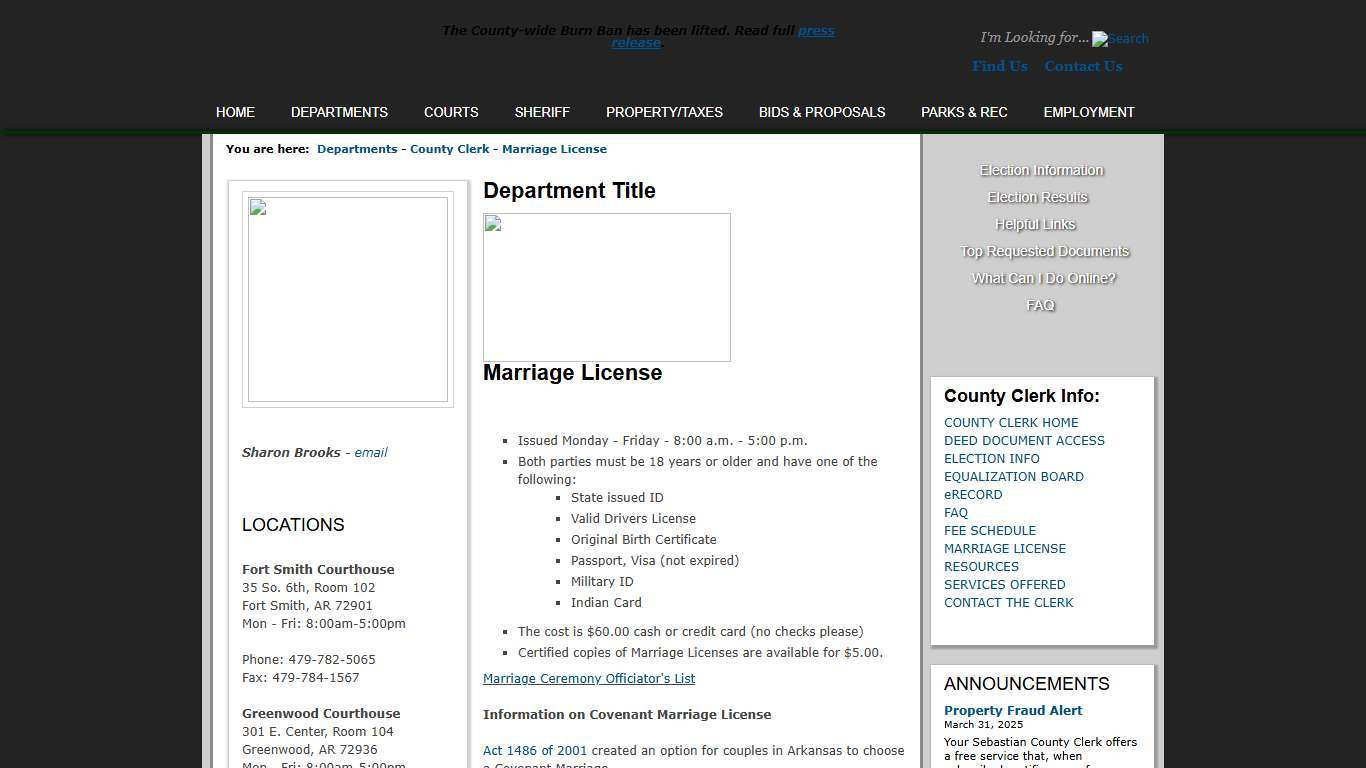Viewport: 1366px width, 768px height.
Task: Open the Election Results sidebar link
Action: point(1037,197)
